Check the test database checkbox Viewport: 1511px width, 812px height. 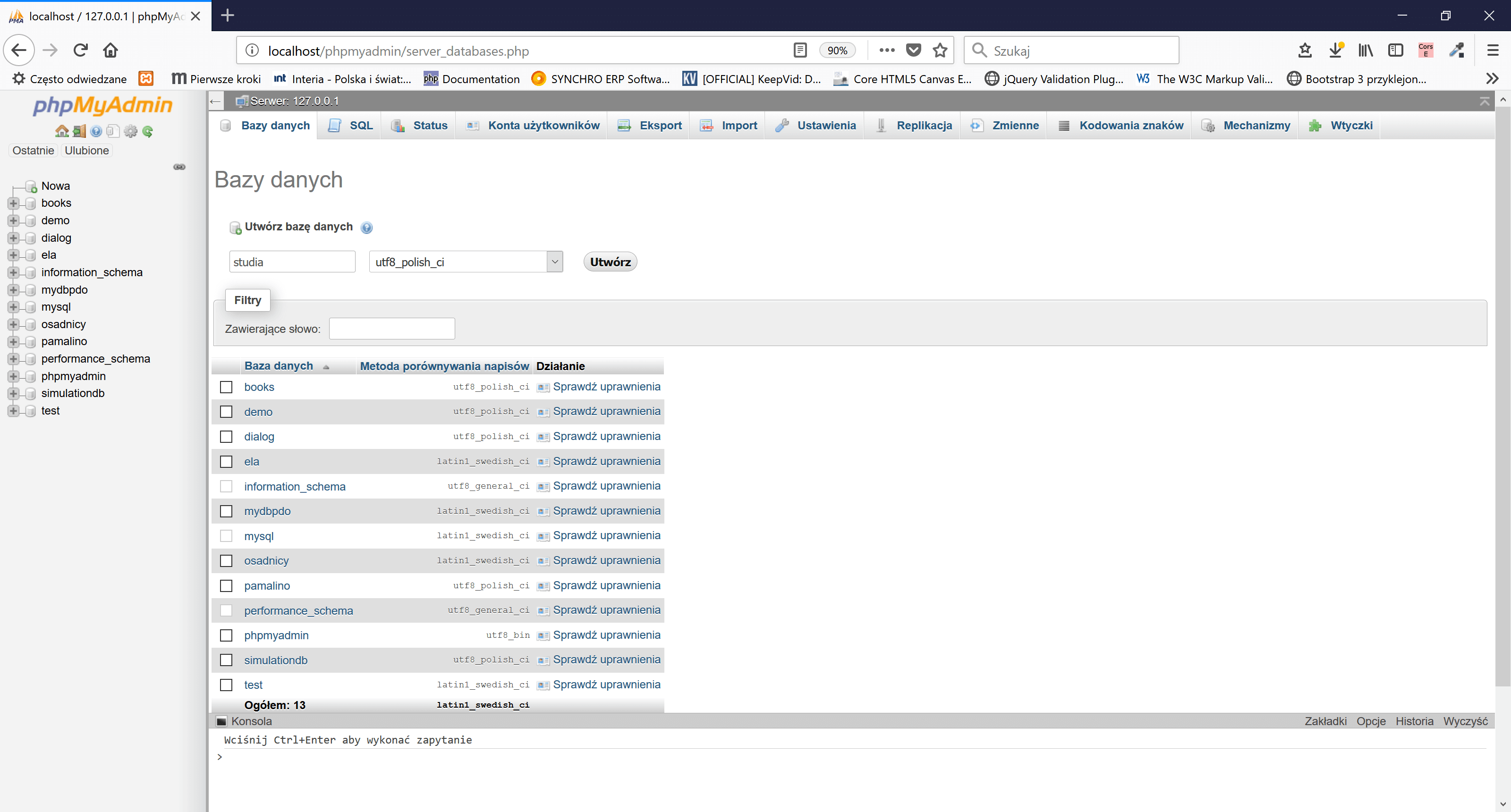[226, 685]
